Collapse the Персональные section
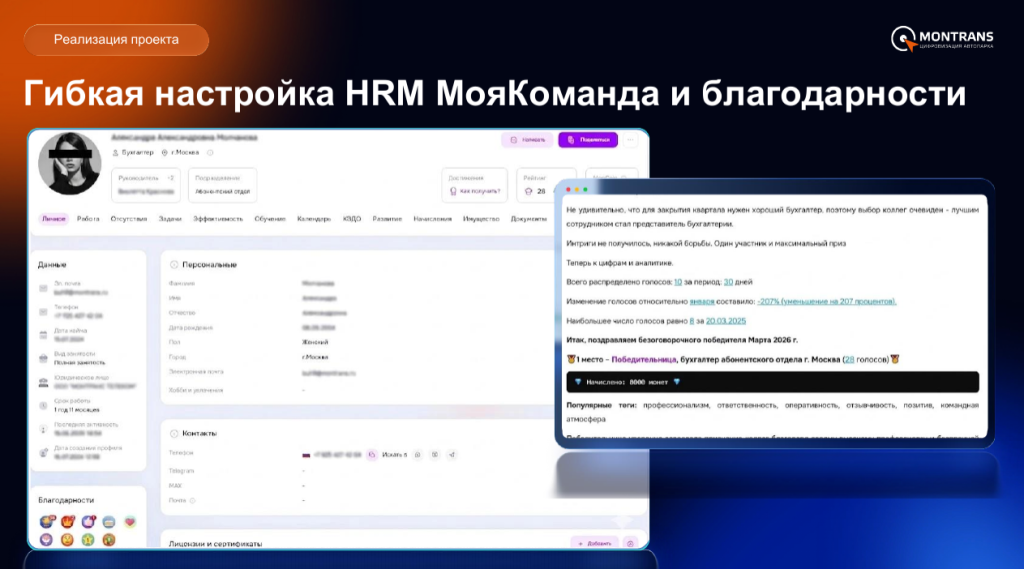1024x569 pixels. [174, 265]
